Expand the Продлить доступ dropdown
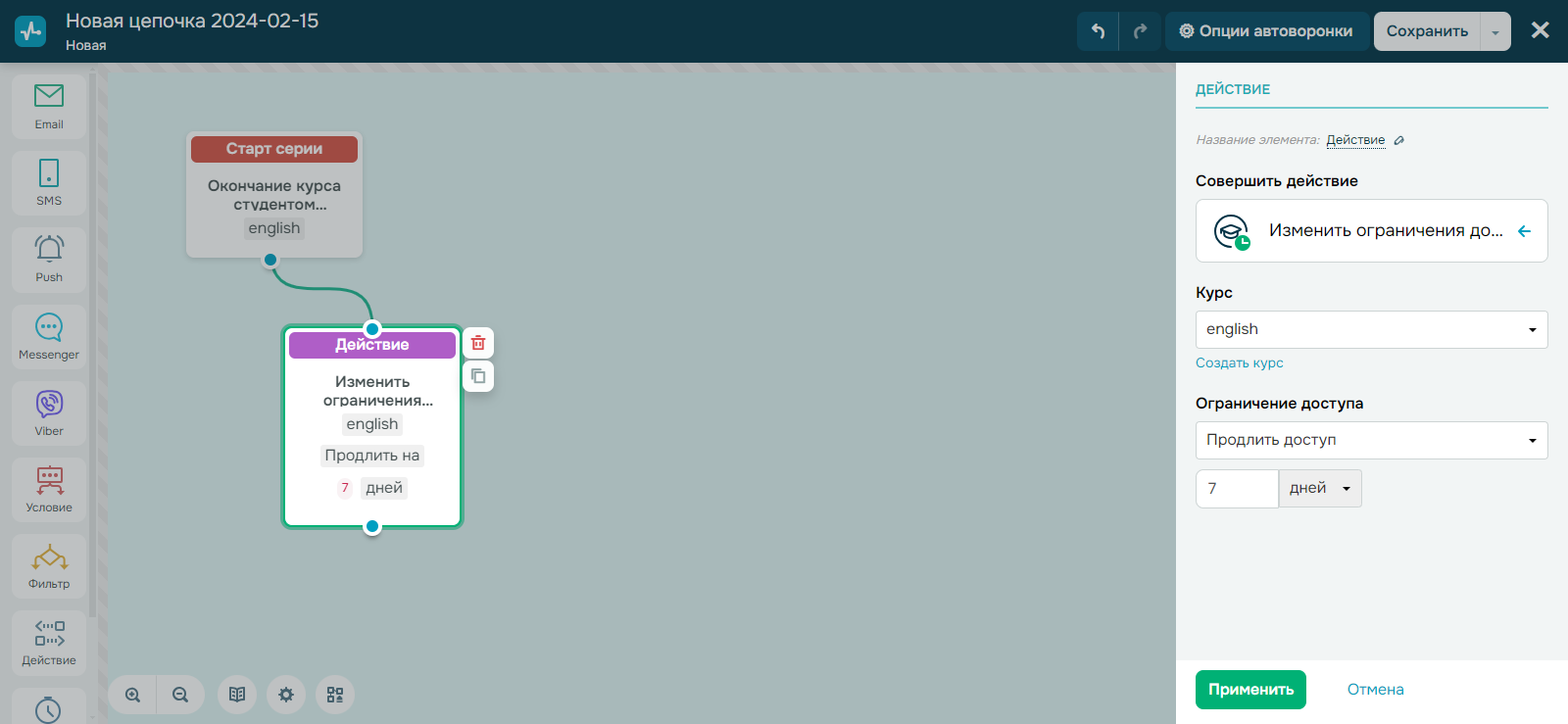This screenshot has height=724, width=1568. [1371, 440]
